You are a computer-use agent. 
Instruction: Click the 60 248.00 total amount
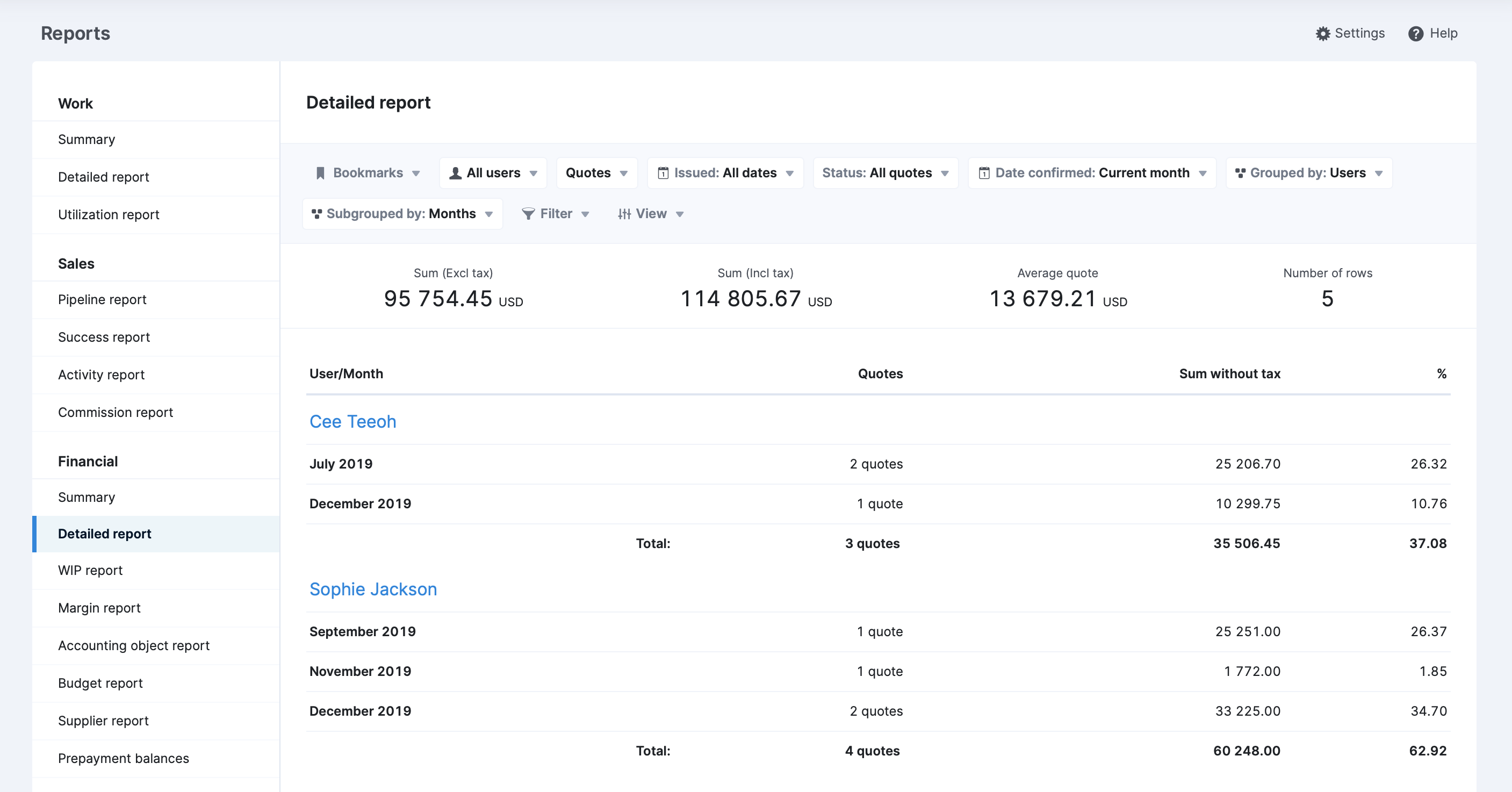(x=1247, y=752)
